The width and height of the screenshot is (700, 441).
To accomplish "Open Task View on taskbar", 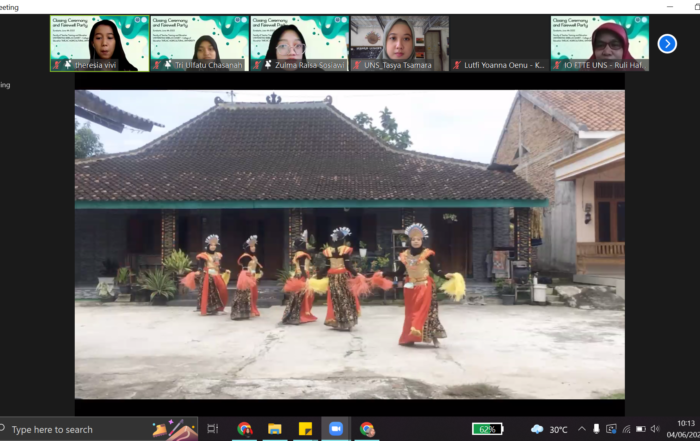I will (x=212, y=429).
